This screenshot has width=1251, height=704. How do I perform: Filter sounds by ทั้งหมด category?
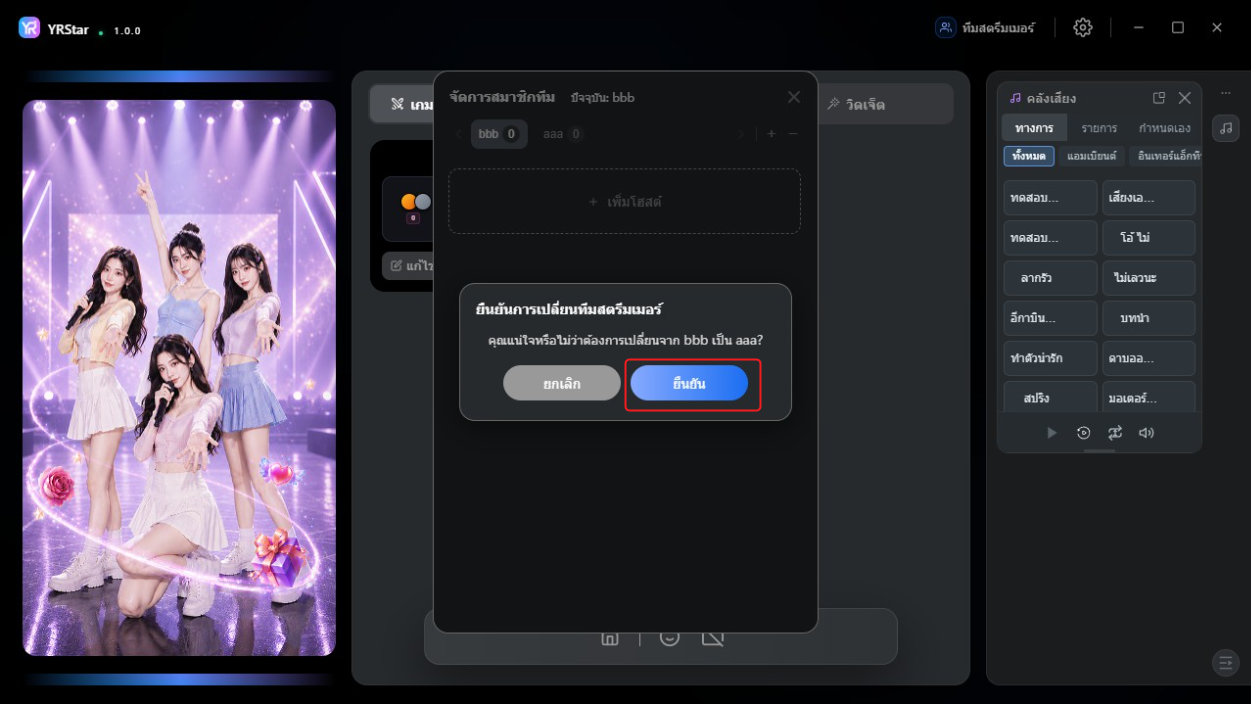1029,156
